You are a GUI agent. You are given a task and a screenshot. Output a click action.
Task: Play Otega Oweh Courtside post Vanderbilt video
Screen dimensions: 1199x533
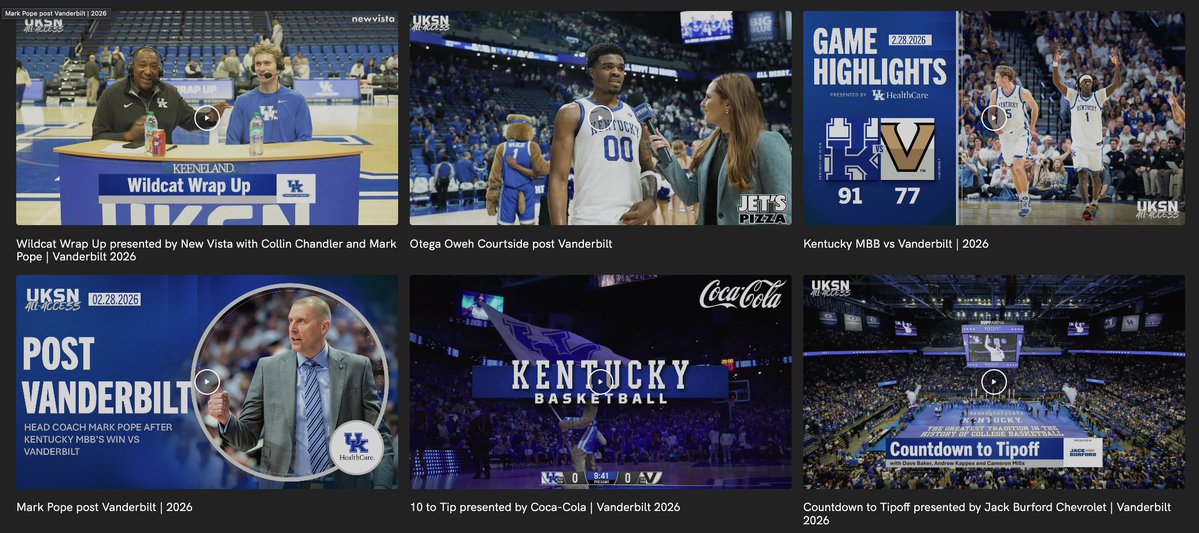coord(600,118)
